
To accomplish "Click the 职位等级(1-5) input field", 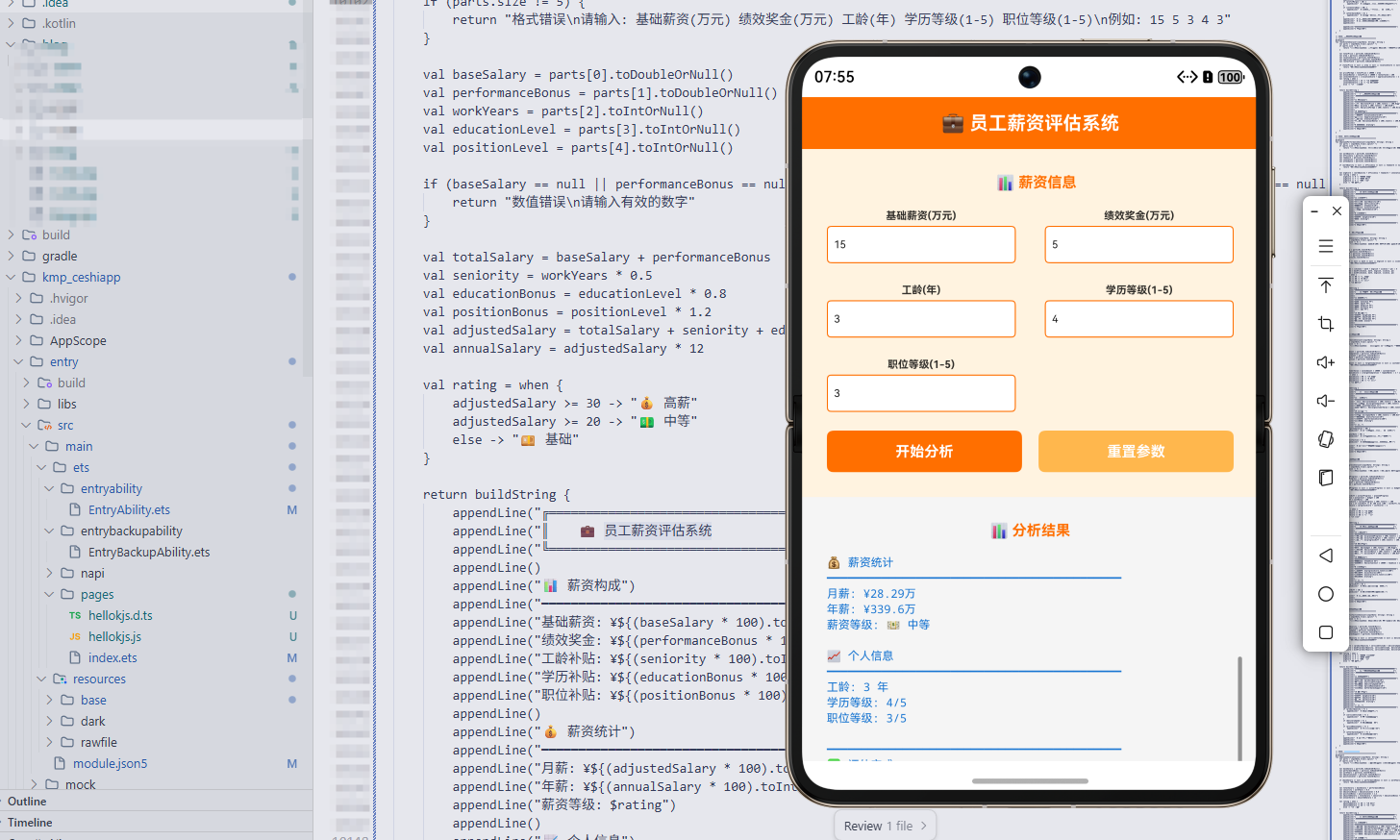I will 921,393.
